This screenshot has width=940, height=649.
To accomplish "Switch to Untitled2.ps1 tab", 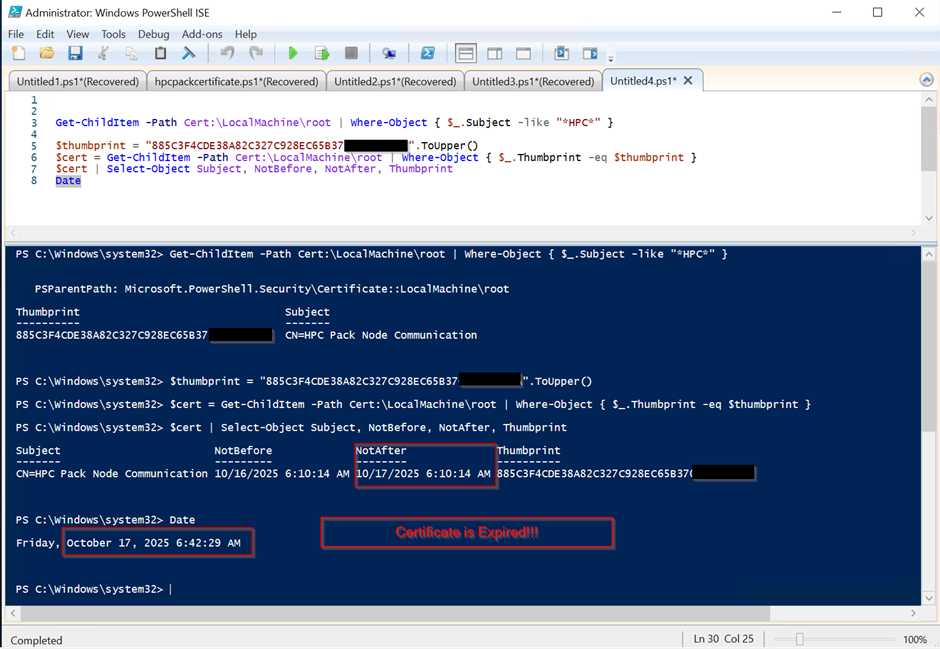I will pos(395,81).
